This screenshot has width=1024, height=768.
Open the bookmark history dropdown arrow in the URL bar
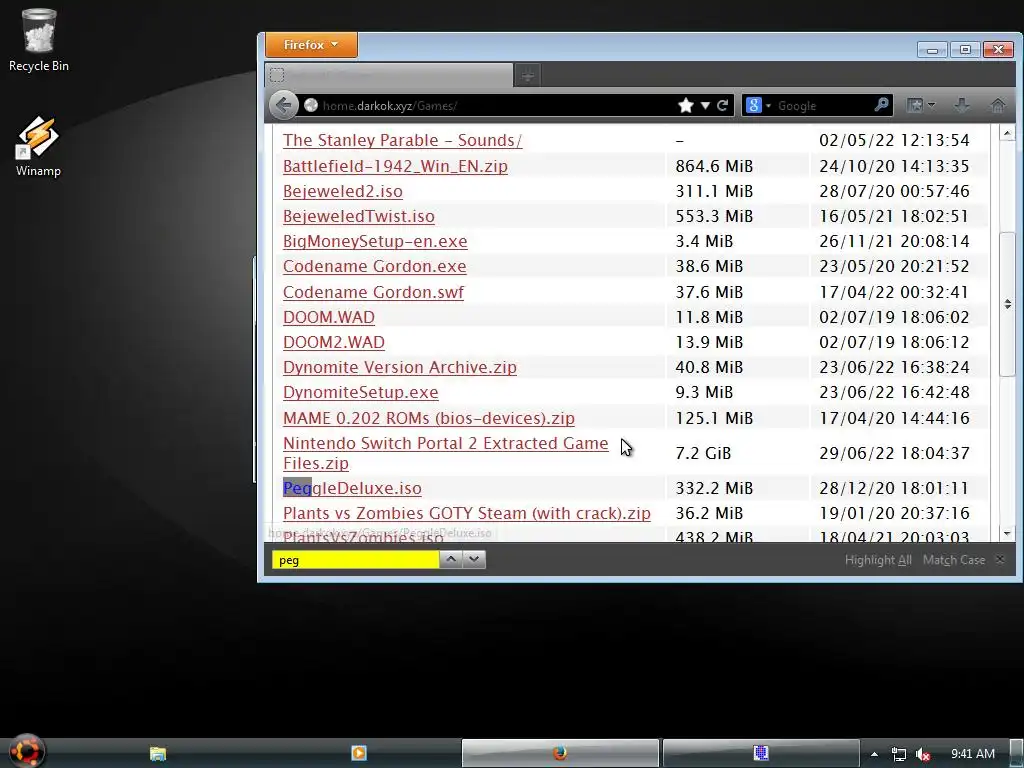click(705, 105)
